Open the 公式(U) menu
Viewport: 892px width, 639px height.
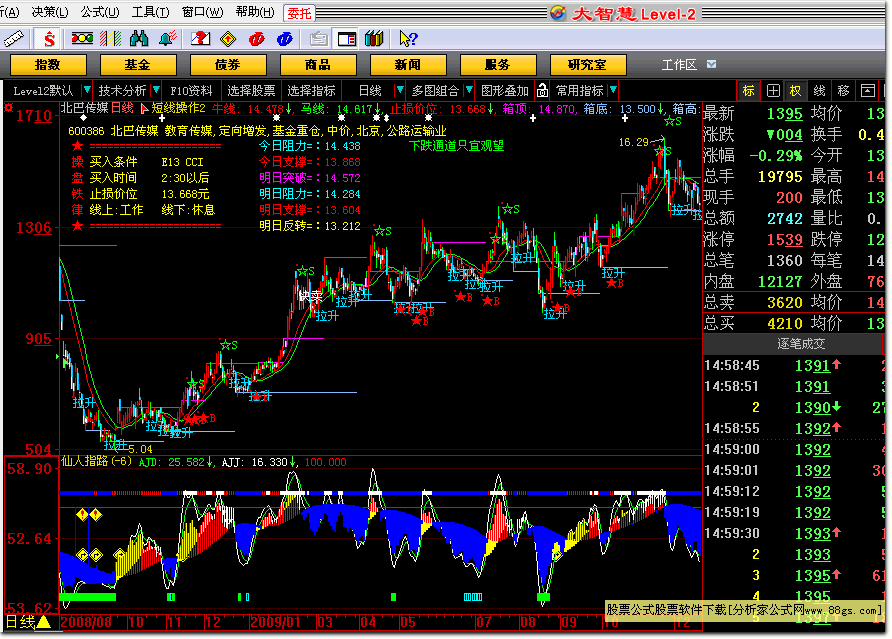pos(100,12)
